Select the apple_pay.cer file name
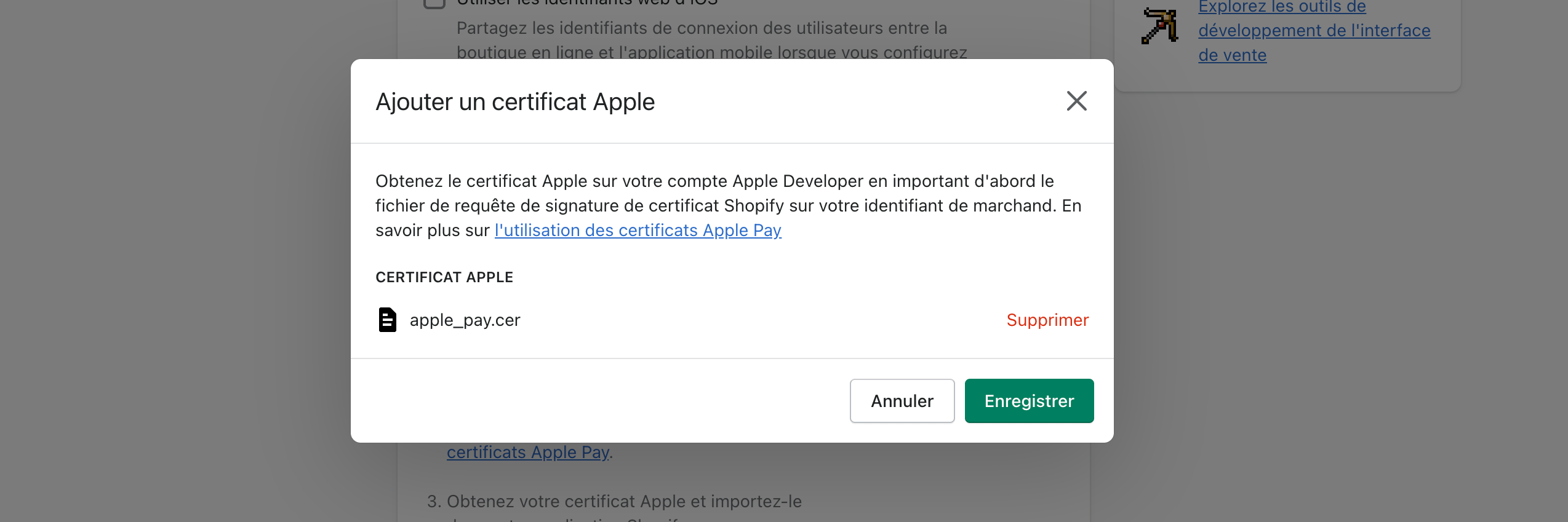Screen dimensions: 1568x522 pyautogui.click(x=465, y=320)
